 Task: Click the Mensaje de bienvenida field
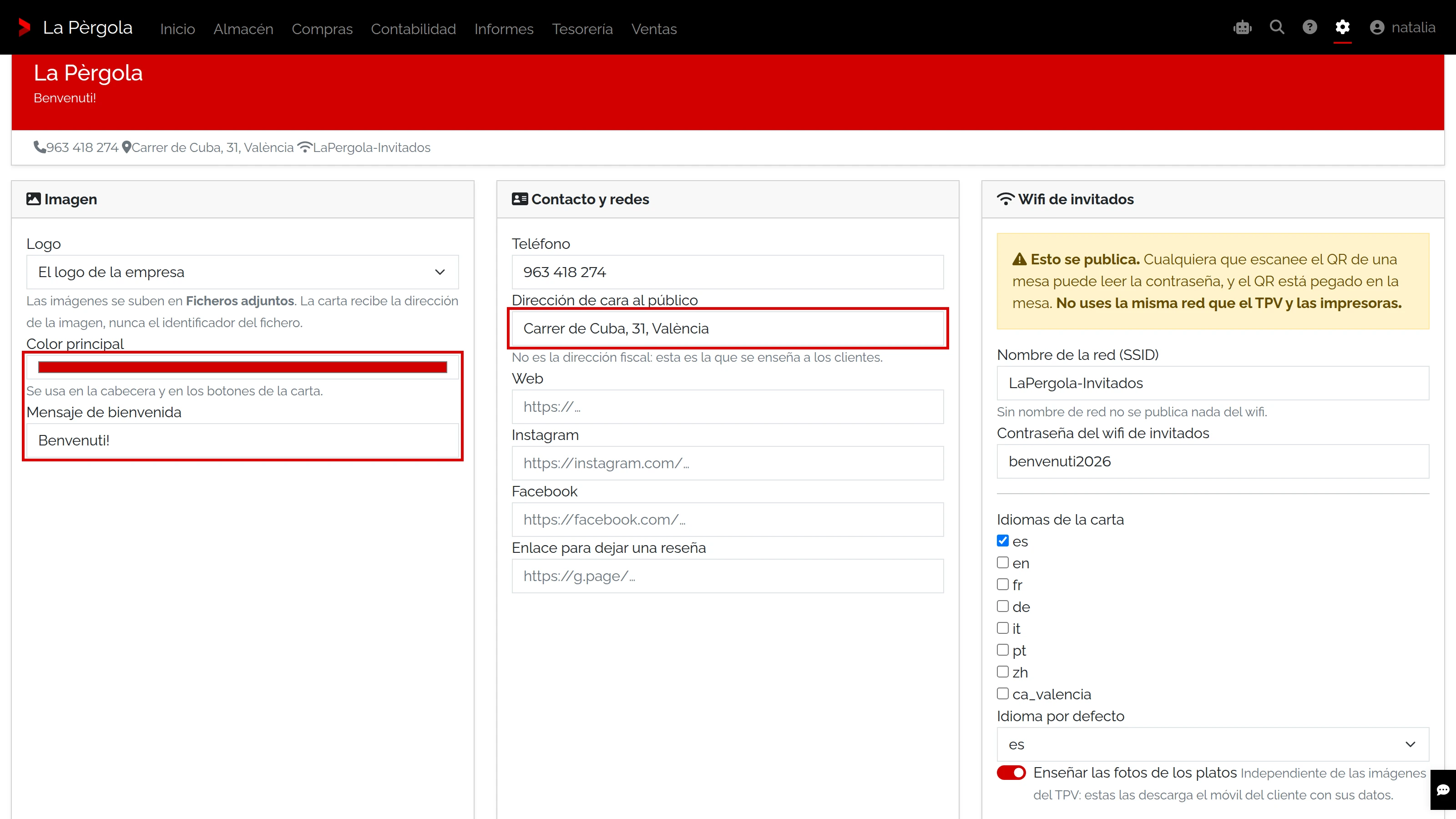(x=243, y=440)
